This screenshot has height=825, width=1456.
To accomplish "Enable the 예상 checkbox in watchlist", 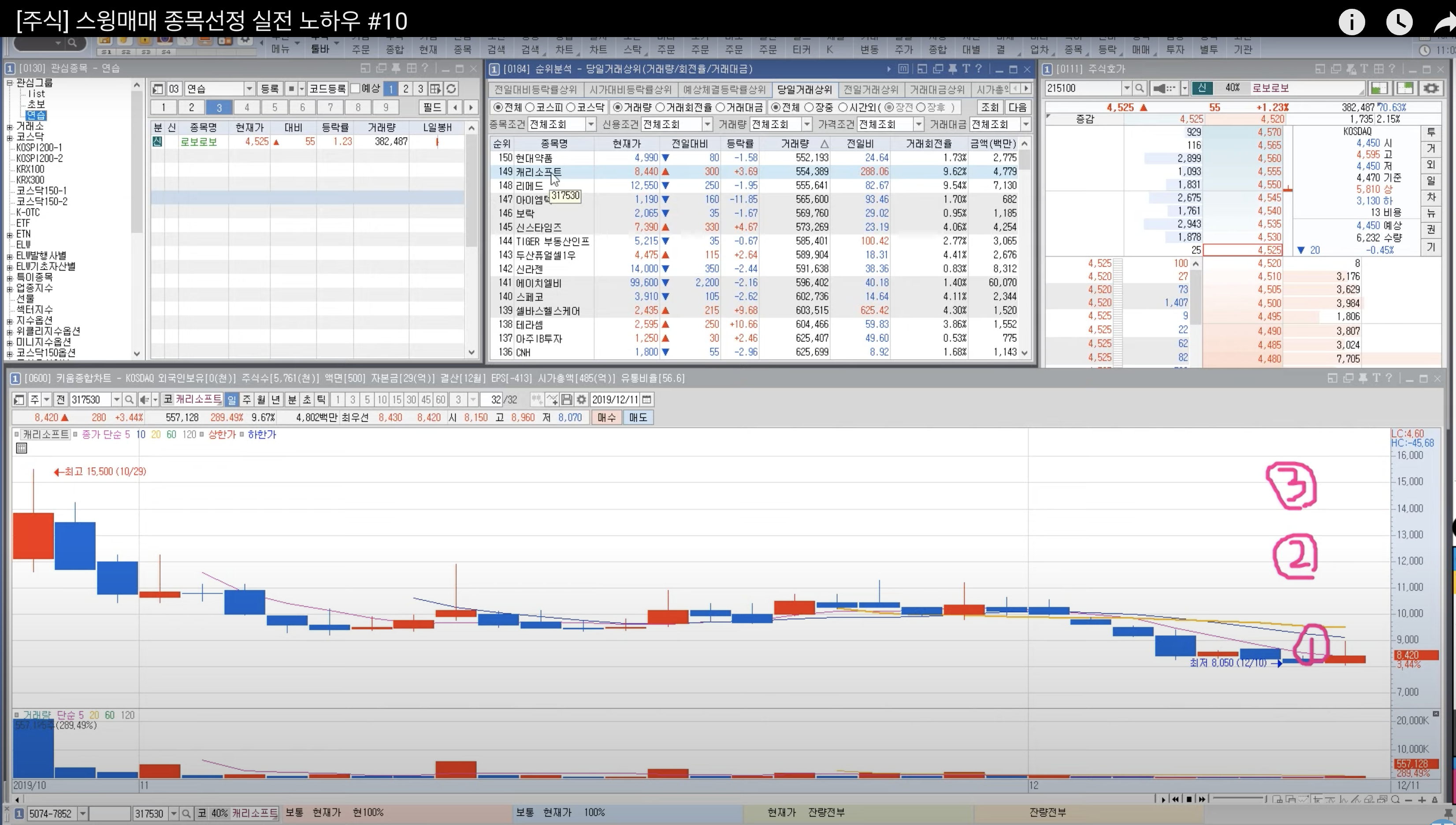I will click(356, 89).
